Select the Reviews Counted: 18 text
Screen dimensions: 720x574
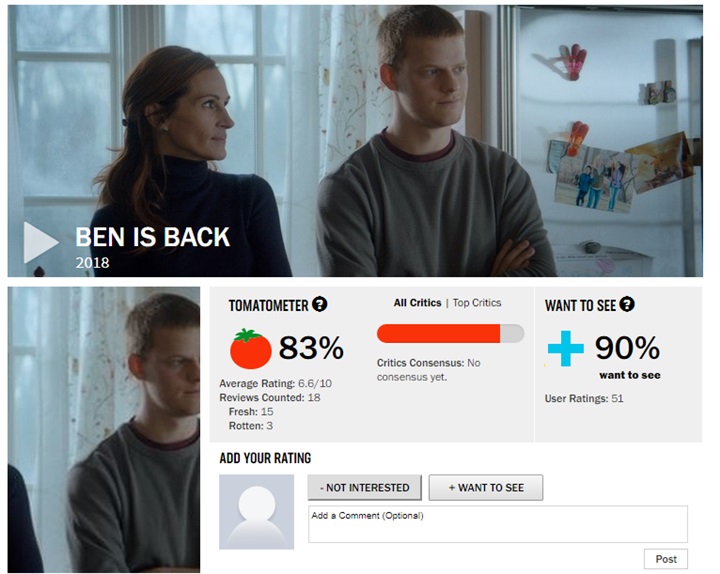pyautogui.click(x=270, y=398)
